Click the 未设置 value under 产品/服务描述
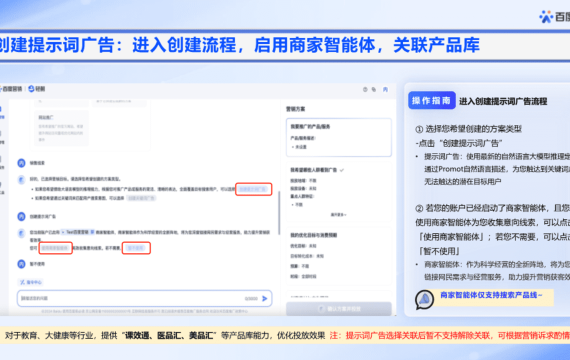The image size is (570, 360). [x=301, y=147]
